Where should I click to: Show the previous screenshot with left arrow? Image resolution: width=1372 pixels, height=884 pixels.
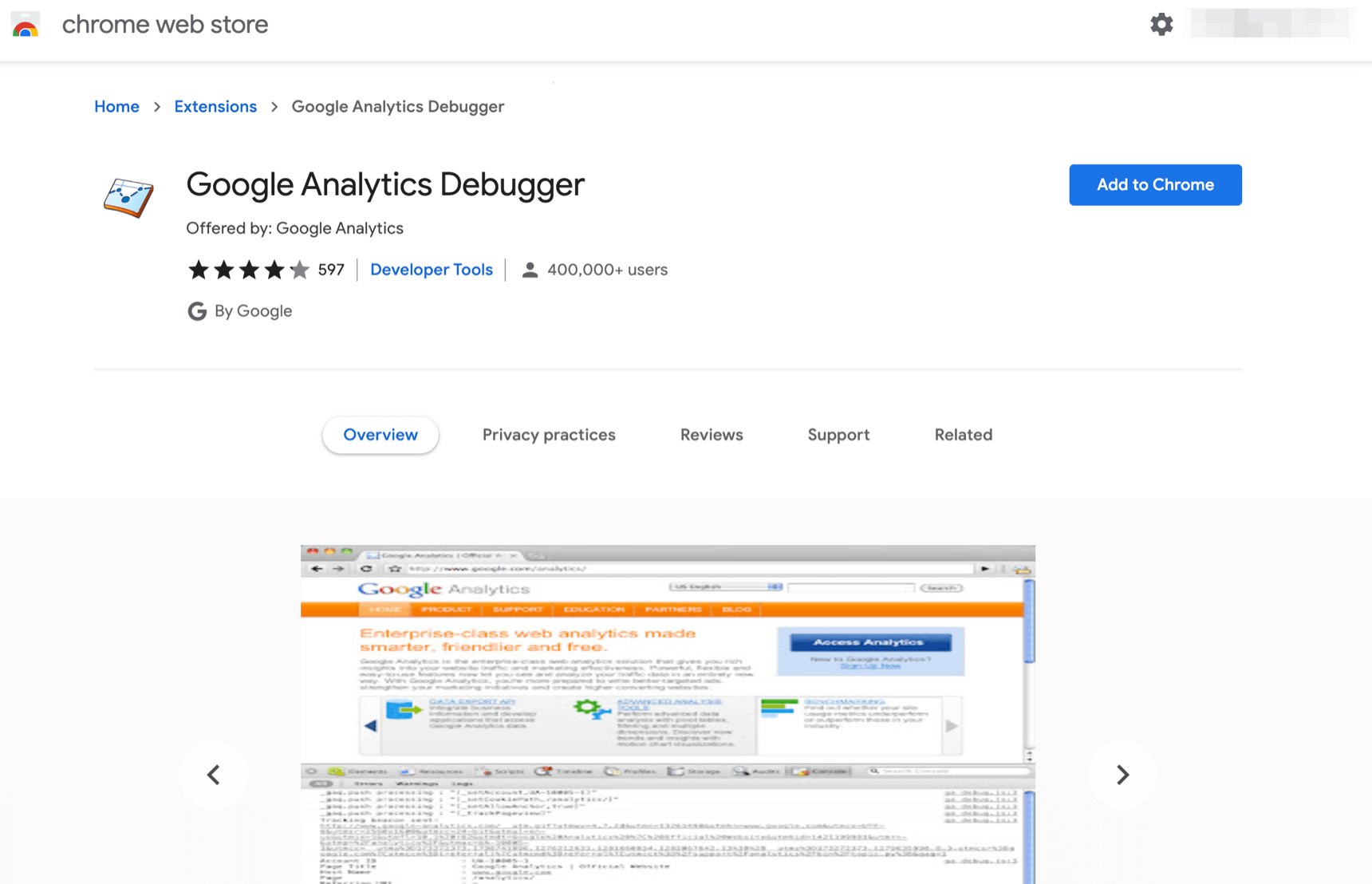(x=214, y=775)
